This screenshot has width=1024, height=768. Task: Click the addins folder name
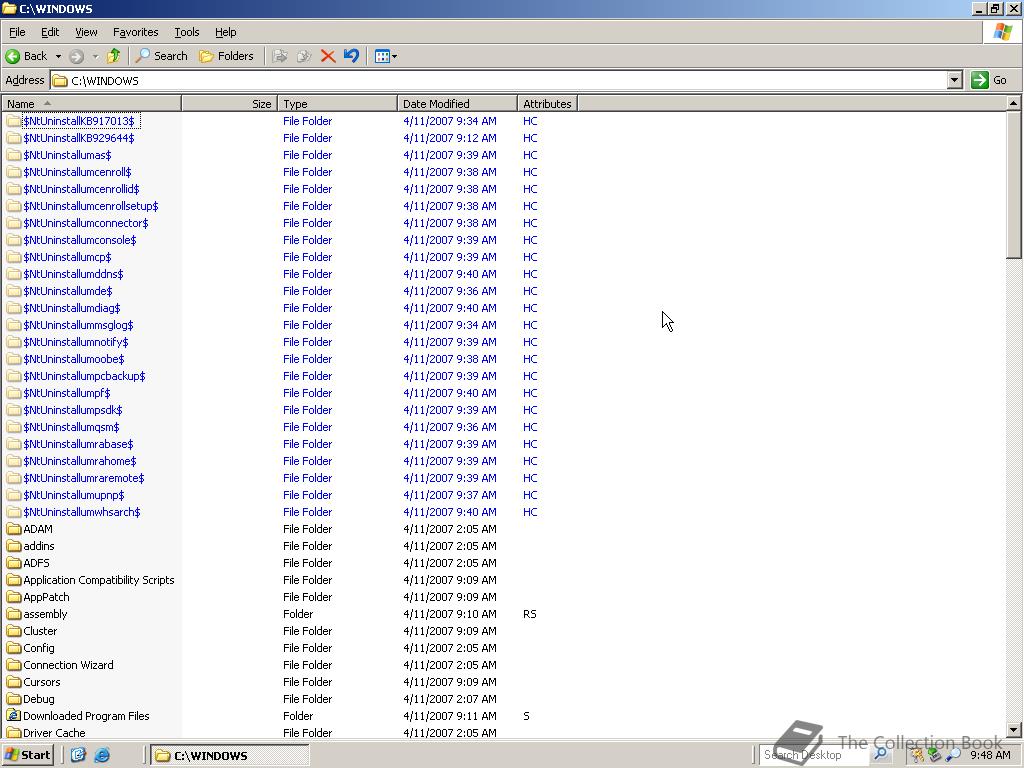(39, 545)
